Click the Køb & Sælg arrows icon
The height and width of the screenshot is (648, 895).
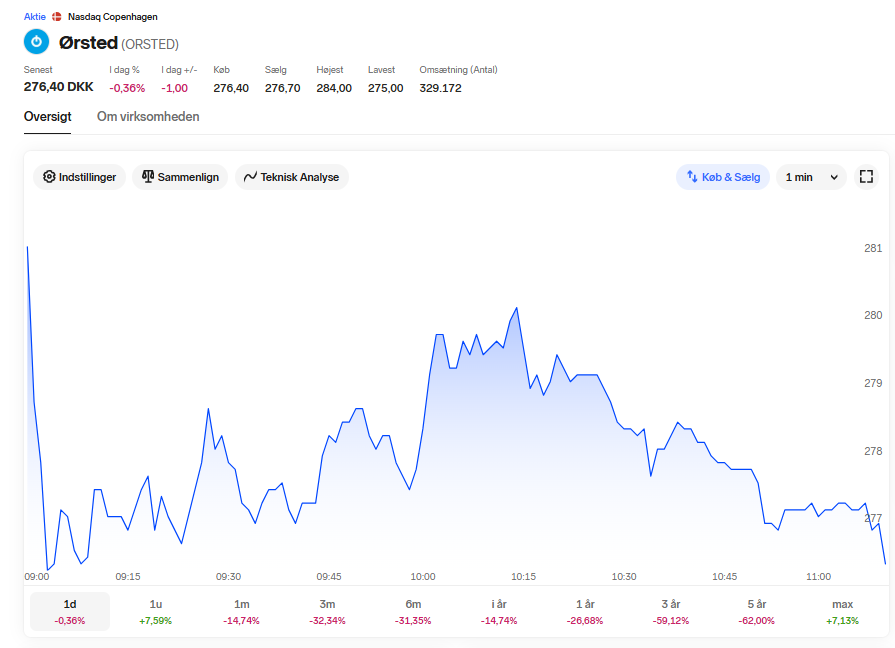pyautogui.click(x=692, y=177)
